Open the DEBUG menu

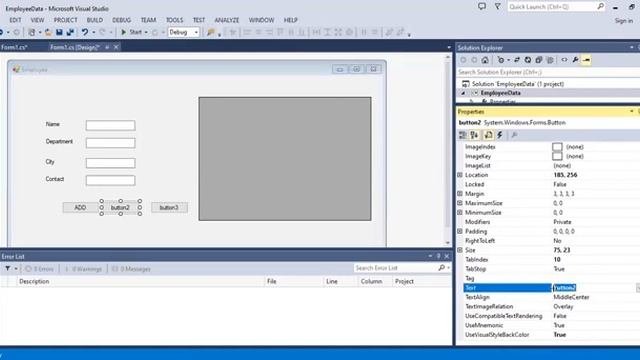[x=122, y=20]
